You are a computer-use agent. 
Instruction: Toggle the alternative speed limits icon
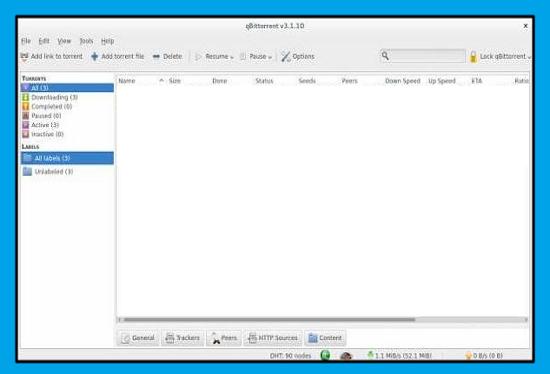pyautogui.click(x=346, y=356)
